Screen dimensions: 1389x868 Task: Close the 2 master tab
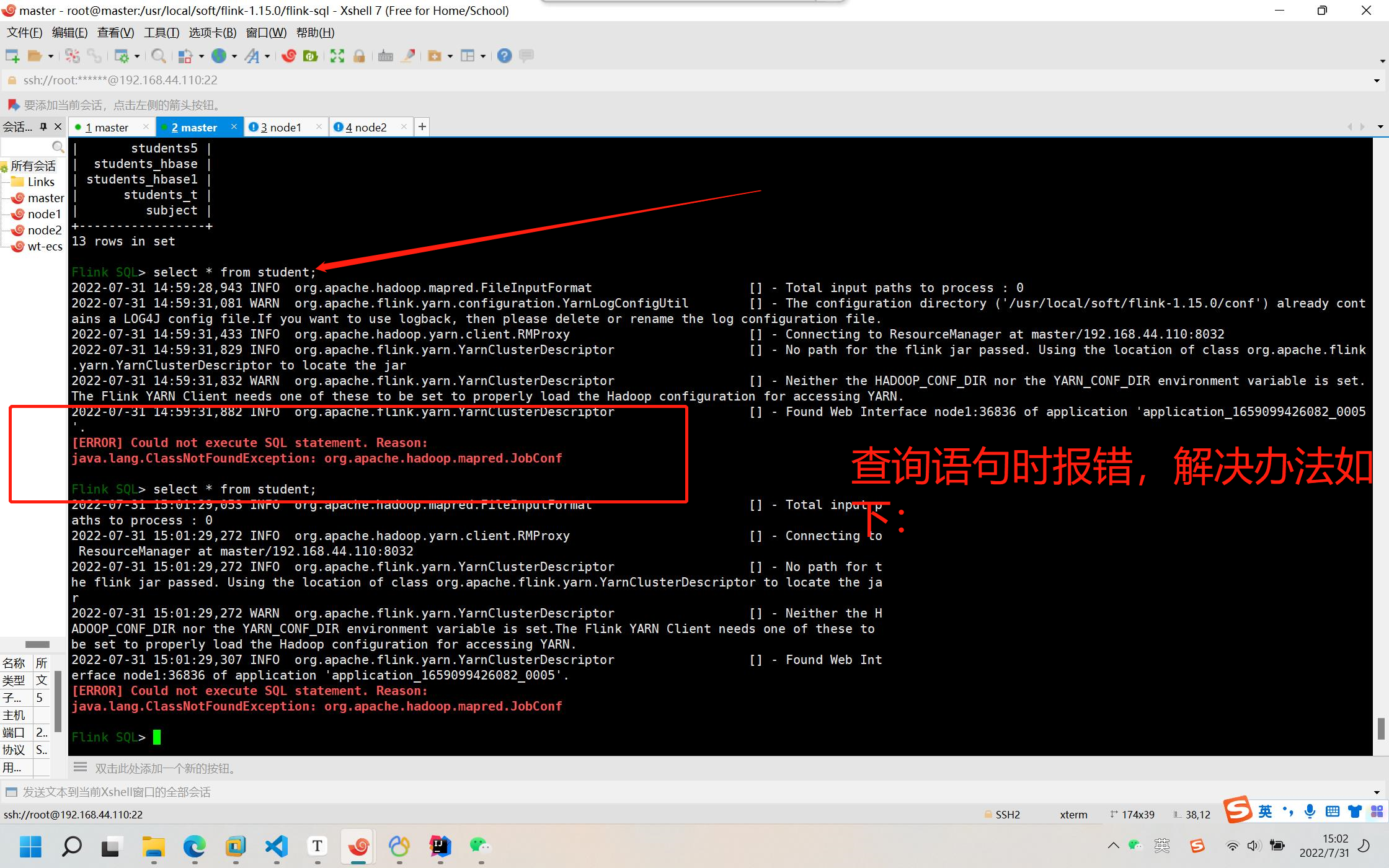[234, 126]
